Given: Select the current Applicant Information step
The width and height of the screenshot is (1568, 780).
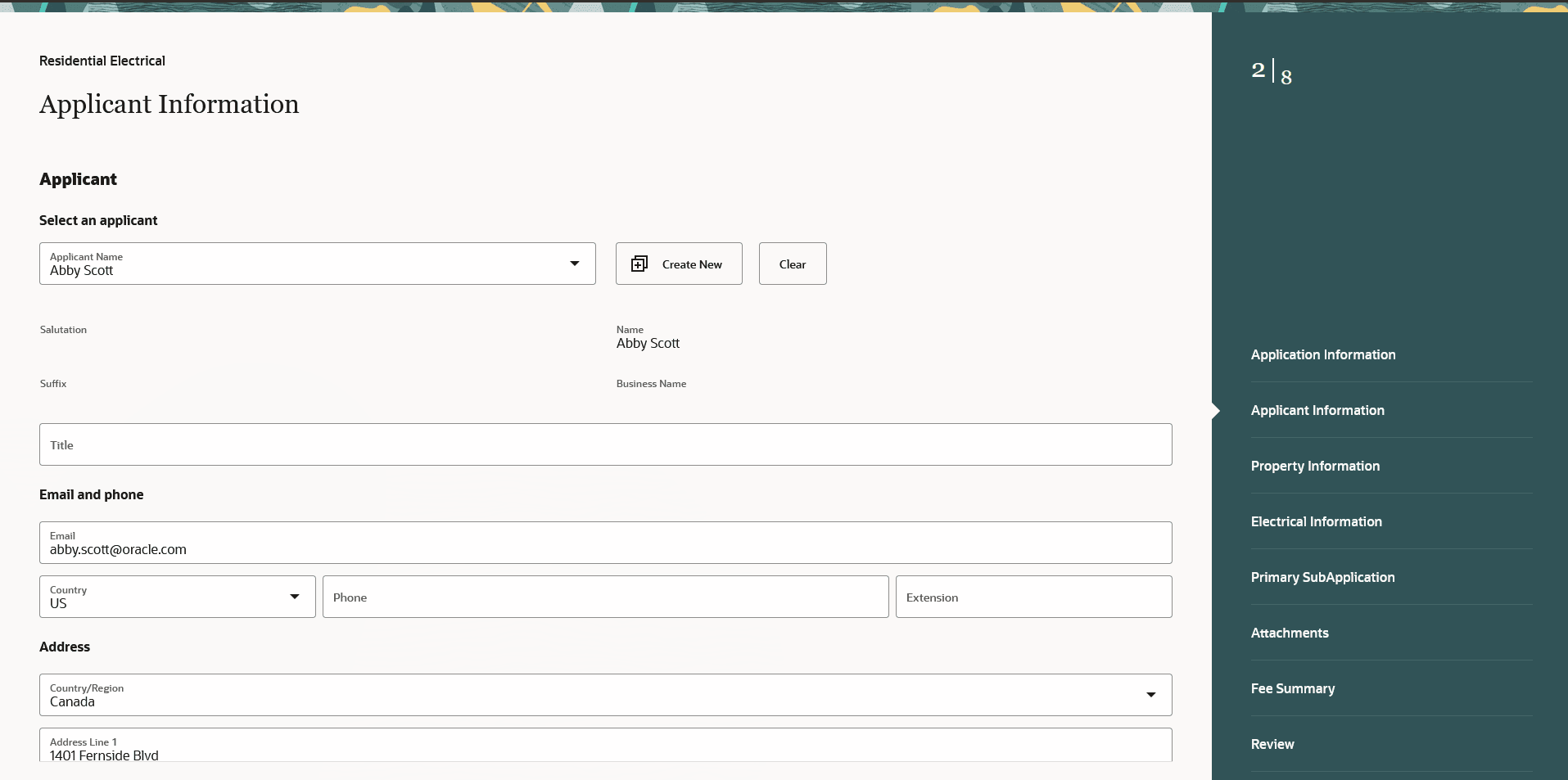Looking at the screenshot, I should coord(1317,410).
